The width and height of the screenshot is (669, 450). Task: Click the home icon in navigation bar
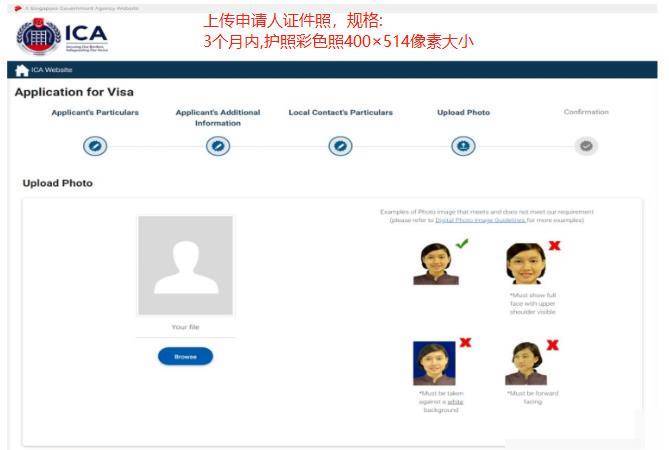pos(21,70)
